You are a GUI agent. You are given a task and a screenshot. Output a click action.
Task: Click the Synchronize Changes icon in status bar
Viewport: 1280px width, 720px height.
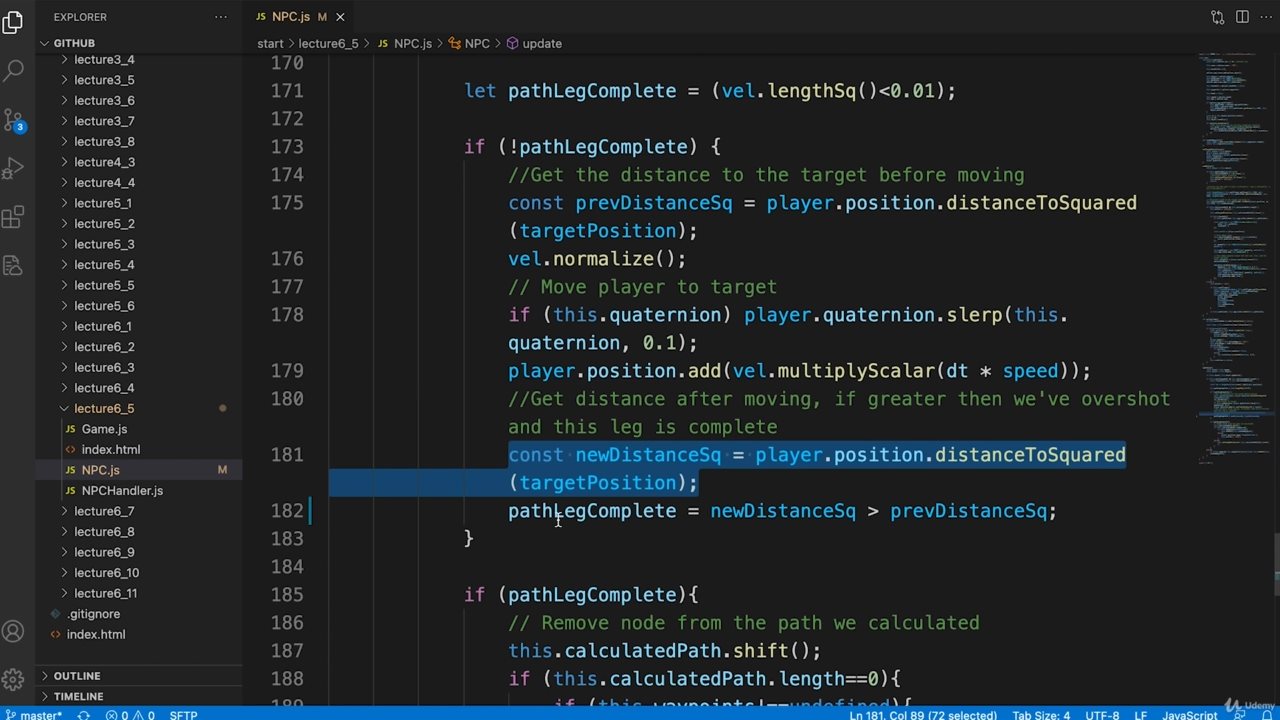click(x=84, y=715)
